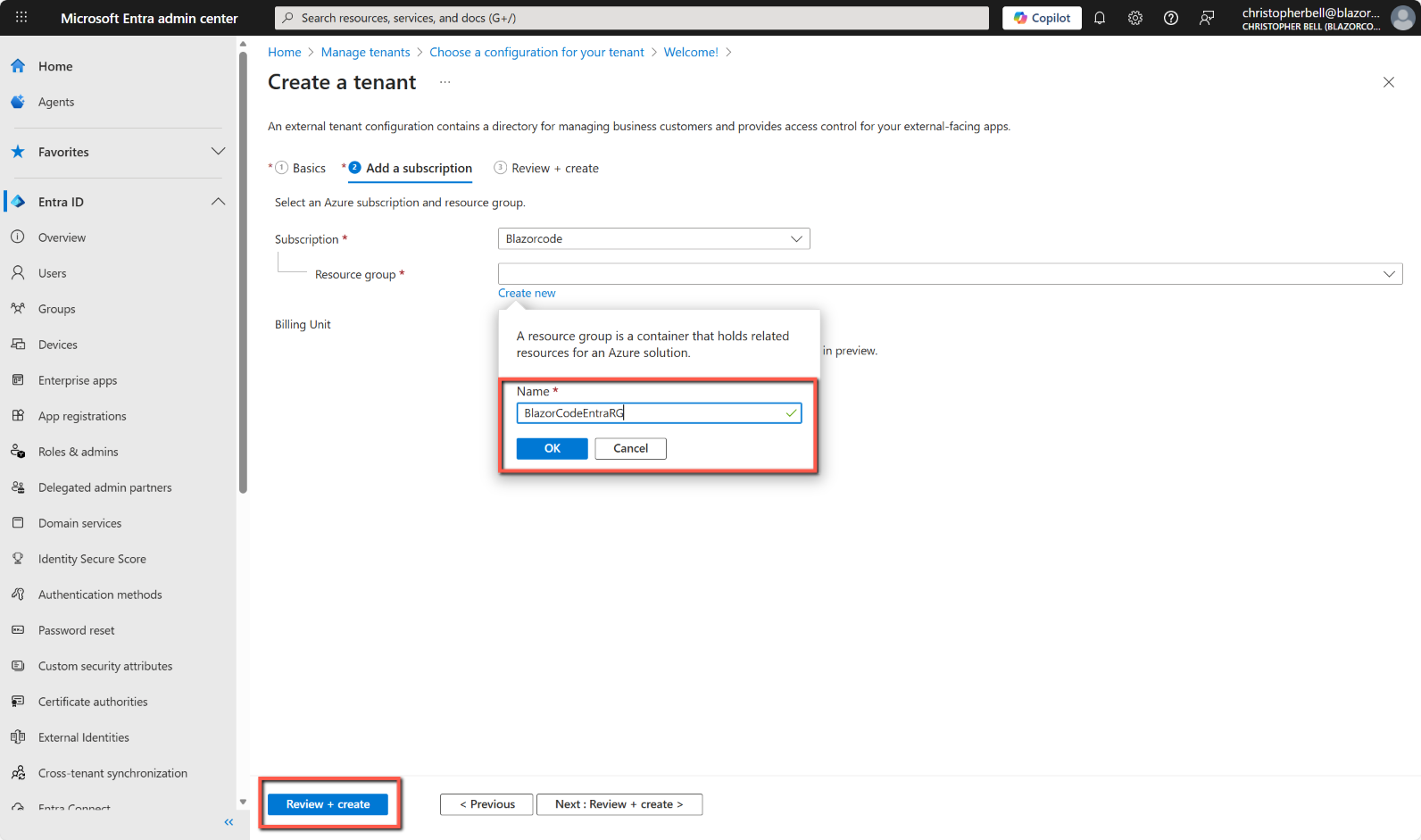
Task: Click the resource group Name input field
Action: 652,413
